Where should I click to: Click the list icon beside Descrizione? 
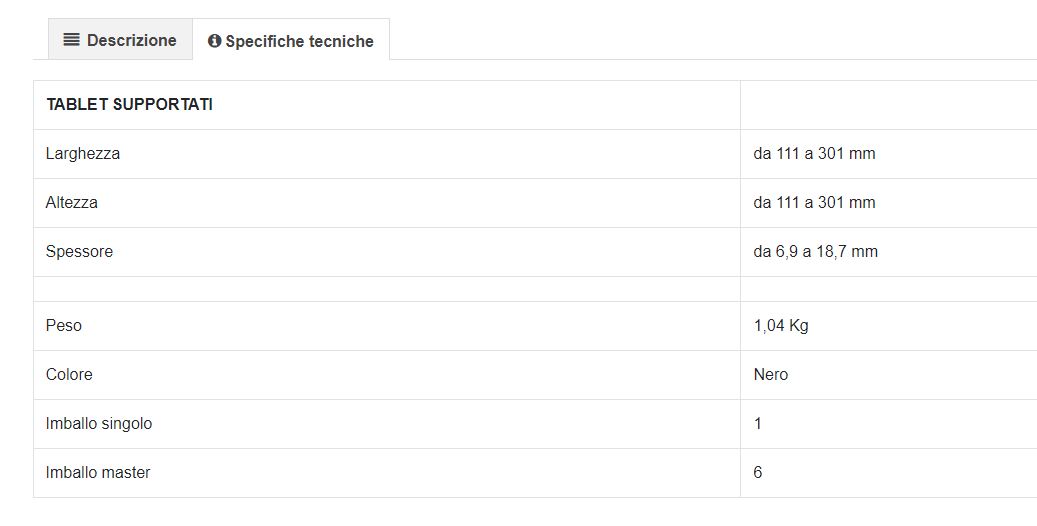click(71, 40)
